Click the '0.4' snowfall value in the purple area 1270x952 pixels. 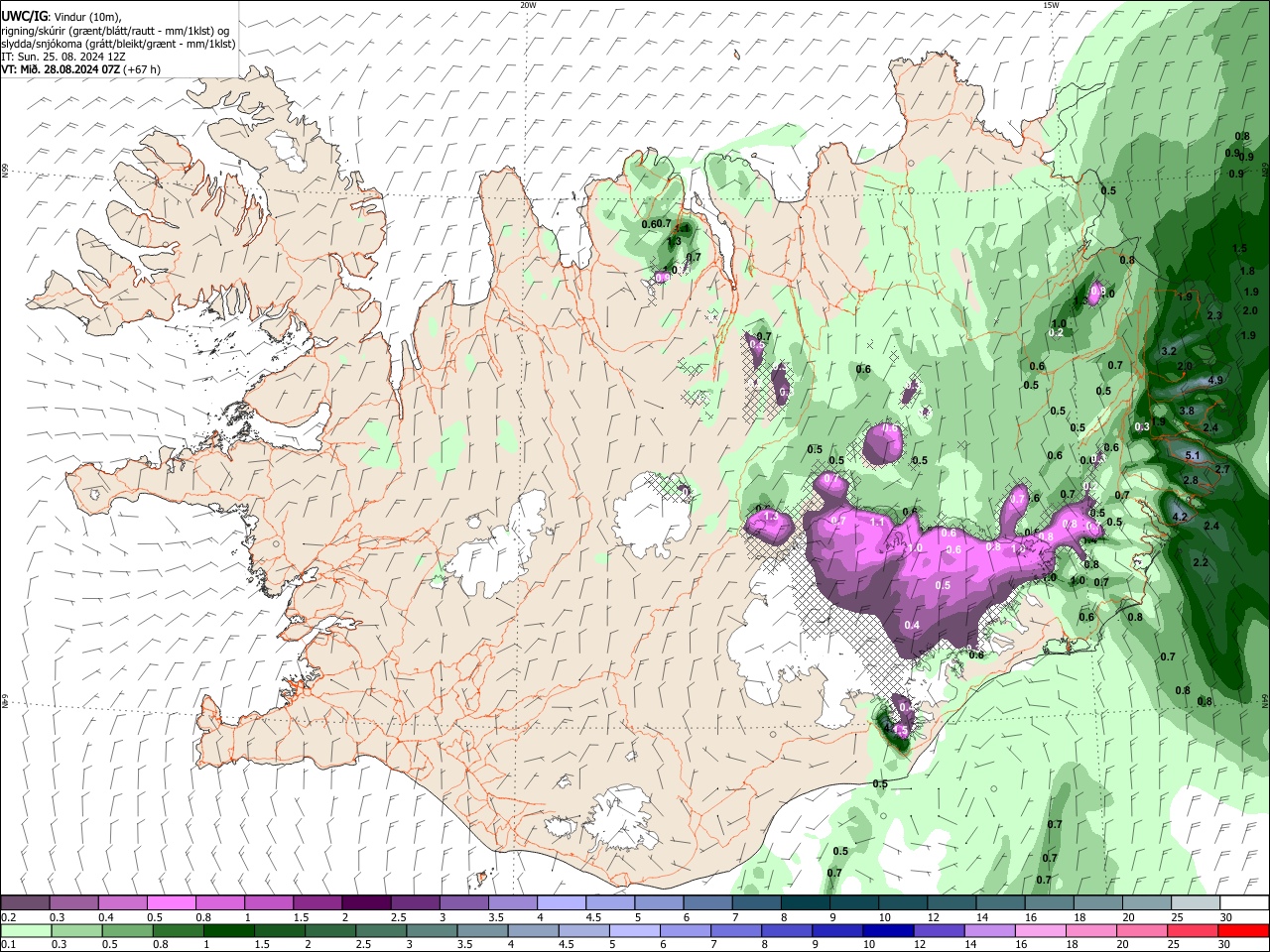pos(912,625)
